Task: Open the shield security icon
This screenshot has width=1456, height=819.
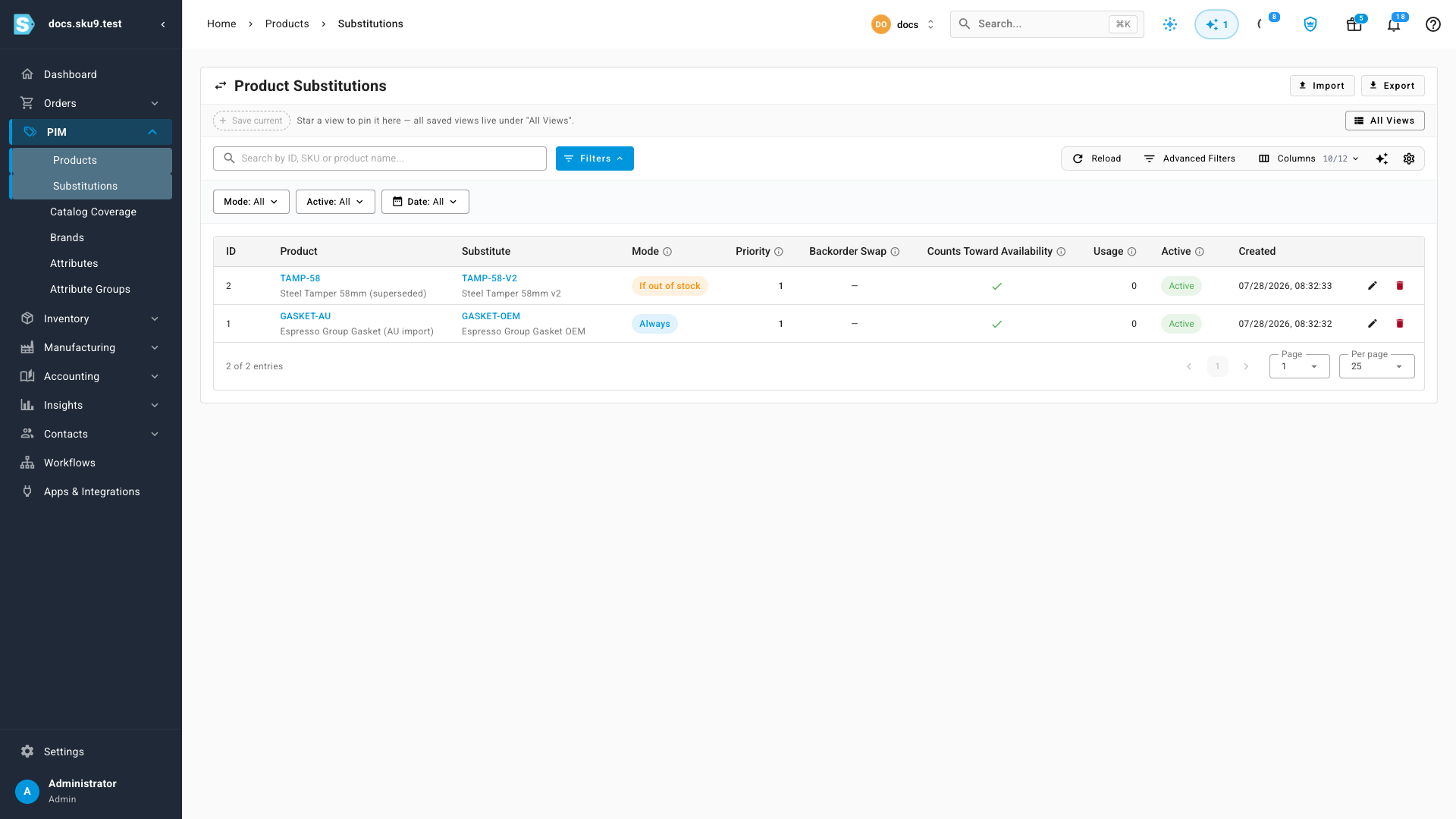Action: point(1310,24)
